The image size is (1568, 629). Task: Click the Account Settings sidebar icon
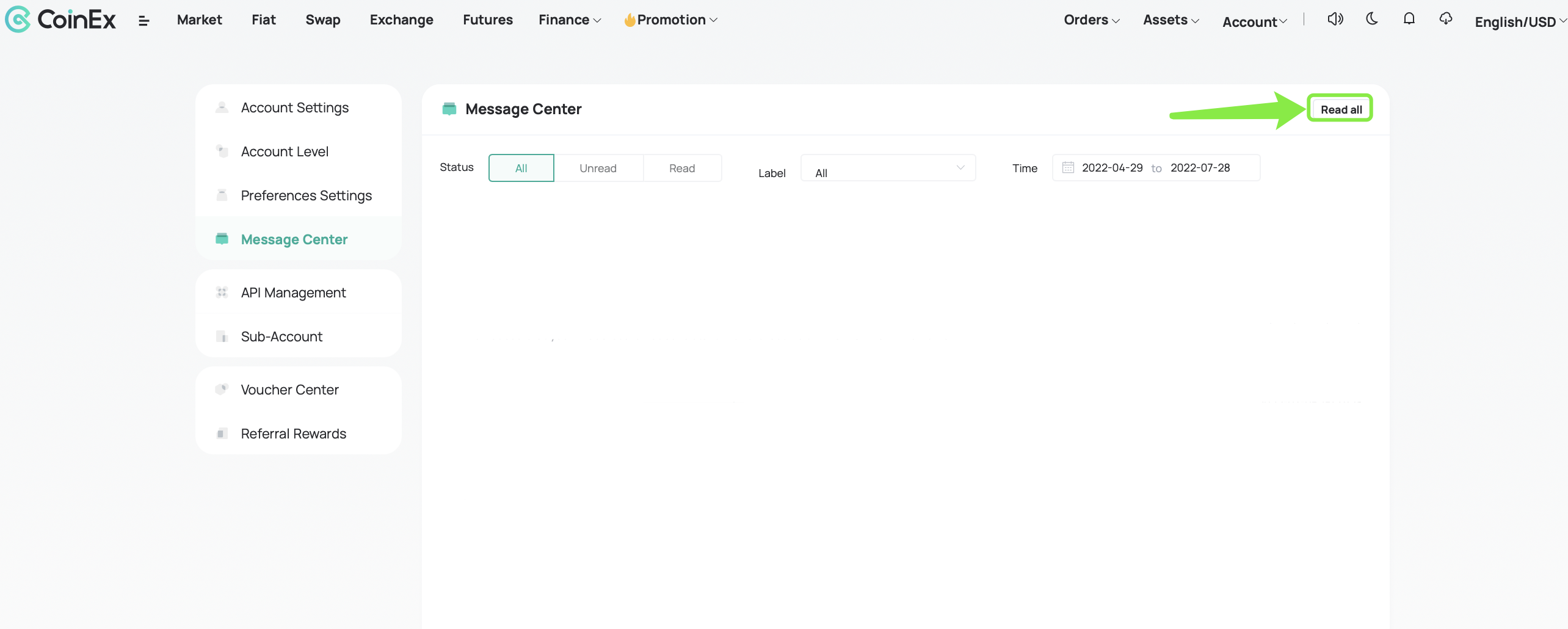point(222,107)
